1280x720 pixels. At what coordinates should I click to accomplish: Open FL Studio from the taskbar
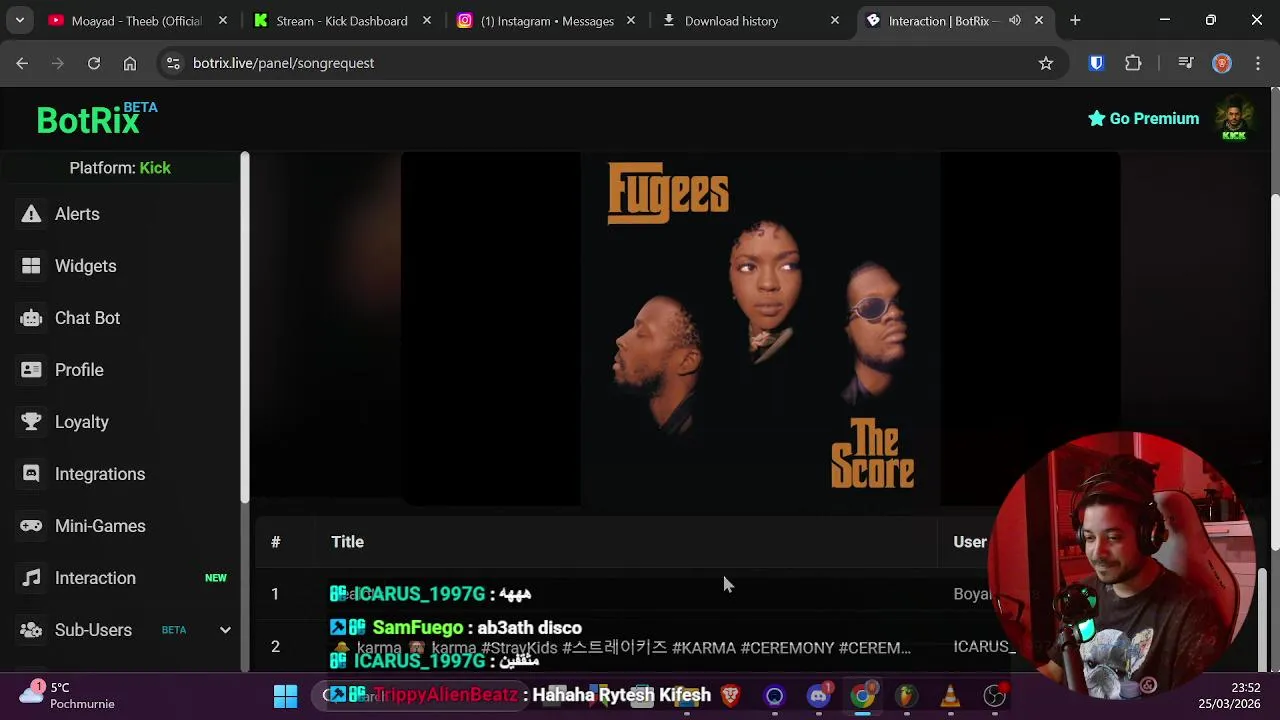[x=906, y=696]
